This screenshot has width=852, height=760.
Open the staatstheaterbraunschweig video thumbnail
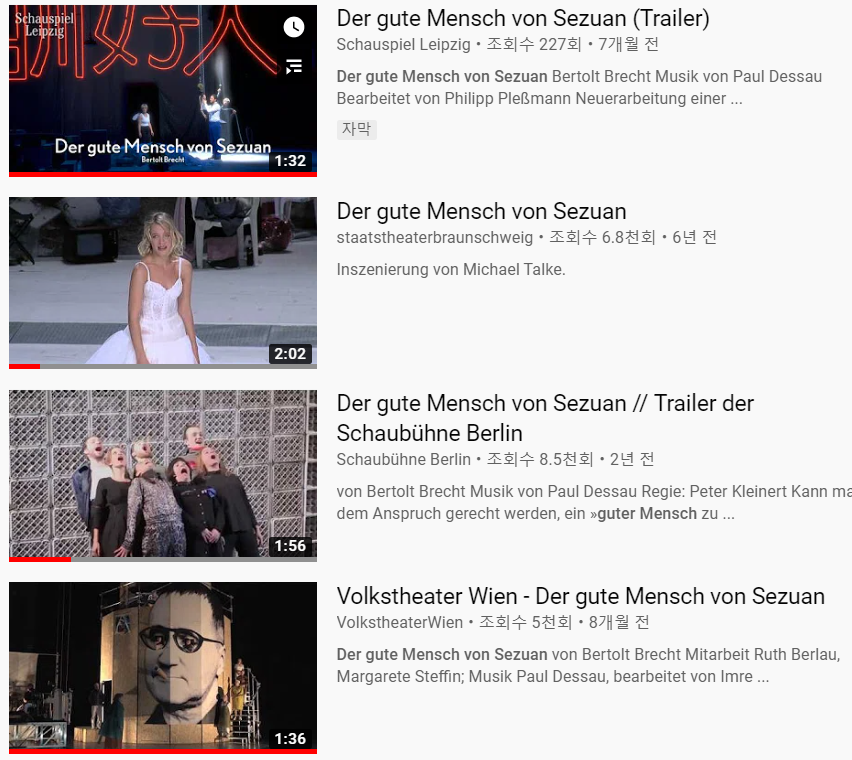coord(162,282)
